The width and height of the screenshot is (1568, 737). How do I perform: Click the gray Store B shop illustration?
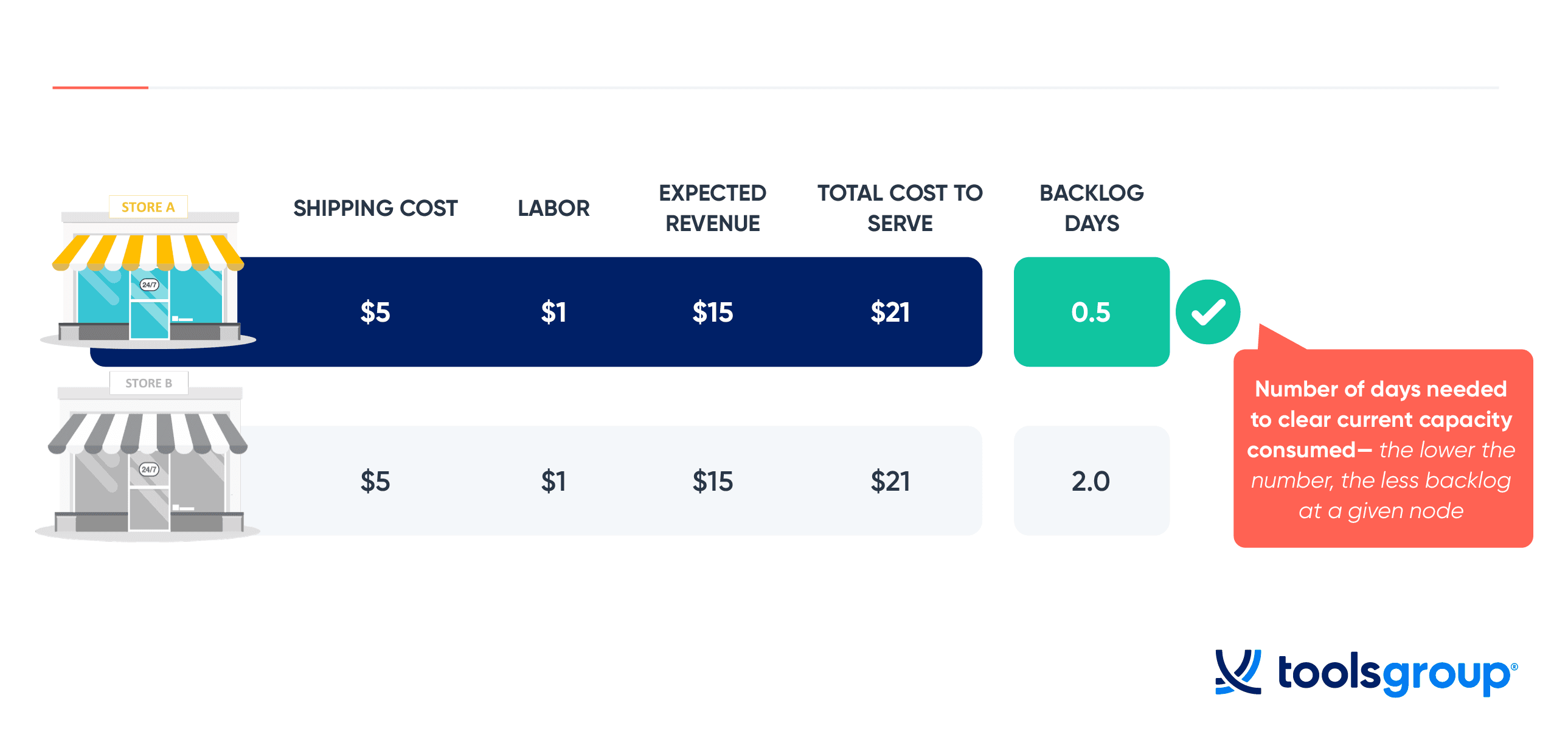(148, 457)
